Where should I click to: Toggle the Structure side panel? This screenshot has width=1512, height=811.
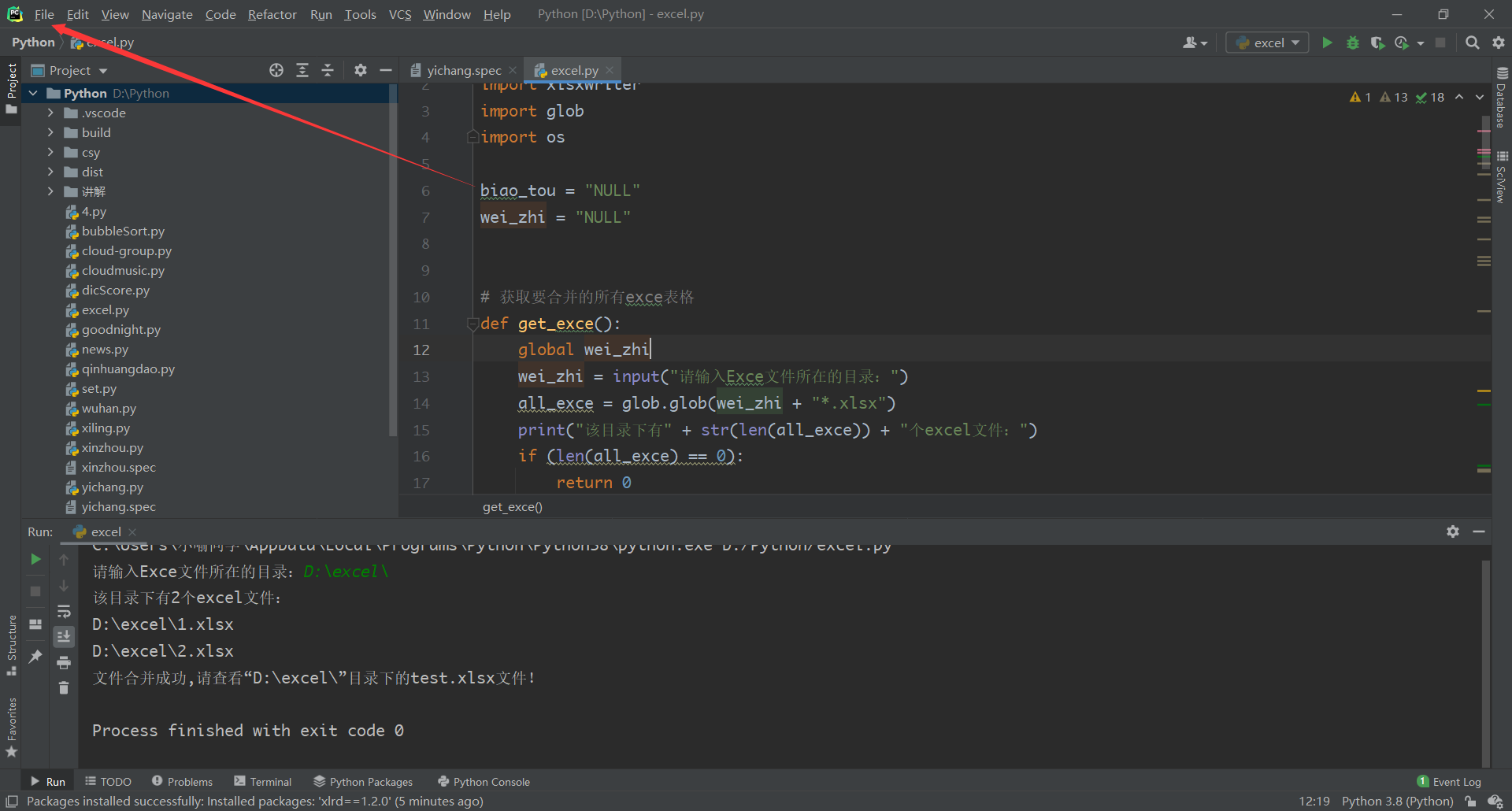pos(12,645)
